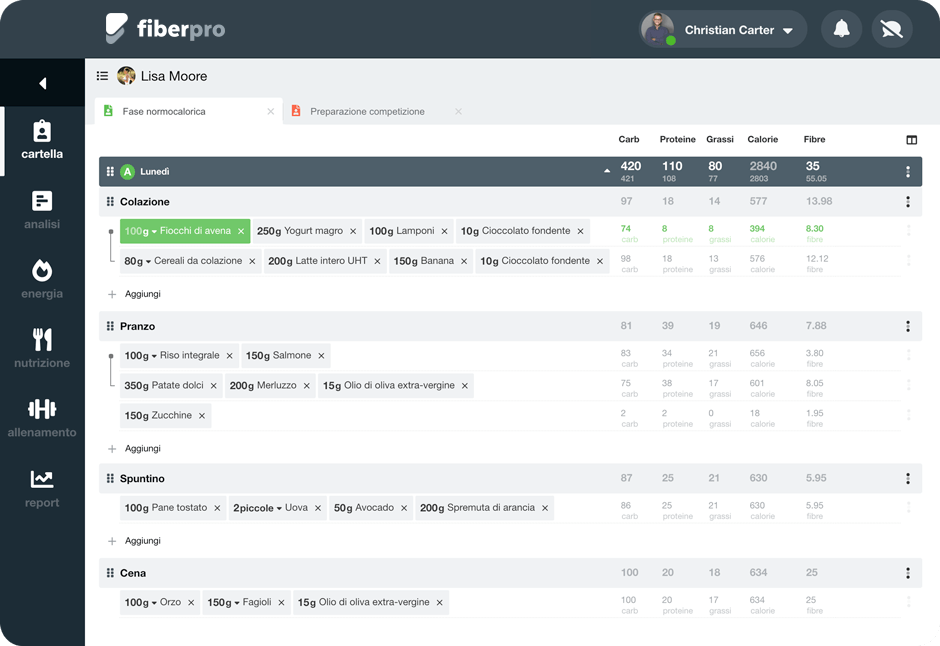
Task: Collapse the left sidebar with arrow
Action: coord(42,84)
